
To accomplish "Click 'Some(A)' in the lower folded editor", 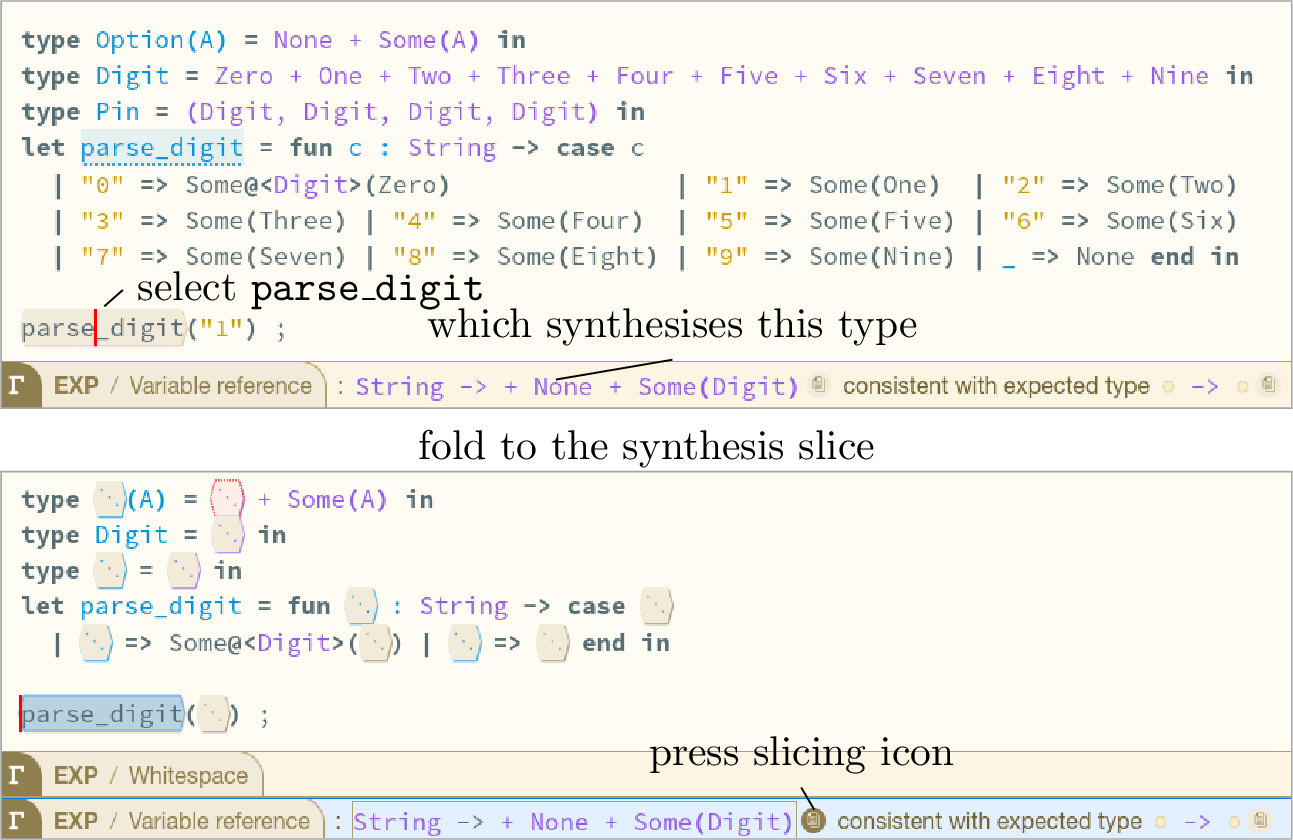I will (337, 499).
